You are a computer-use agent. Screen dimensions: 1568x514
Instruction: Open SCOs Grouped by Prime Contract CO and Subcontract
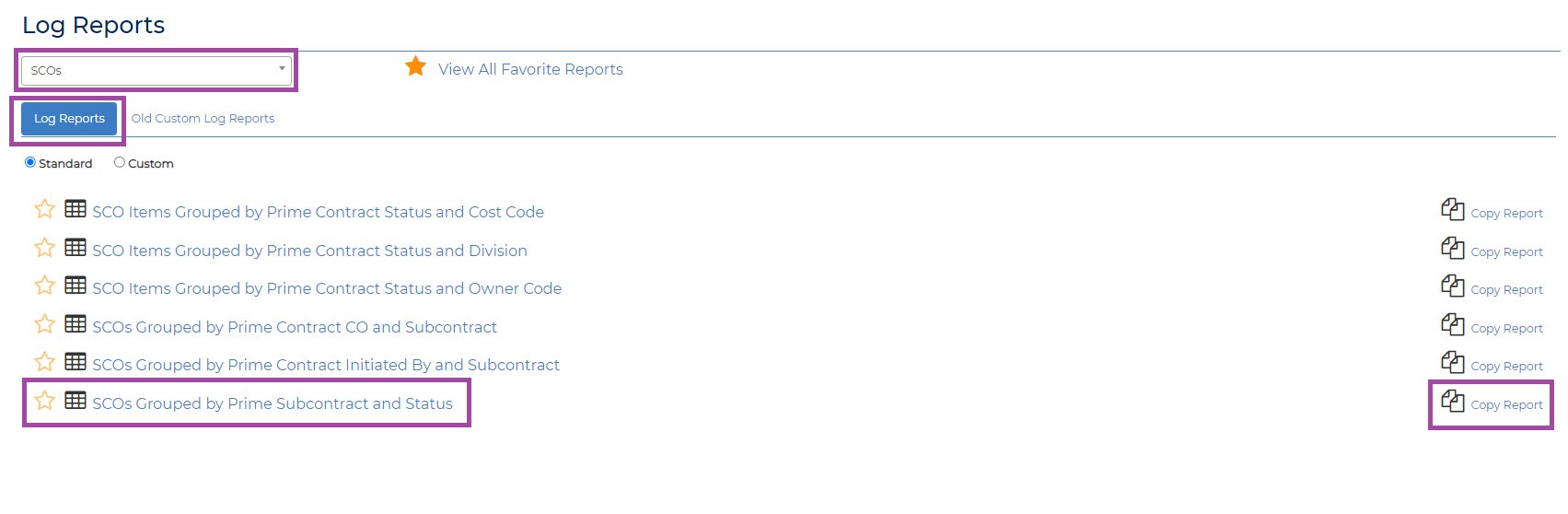(x=295, y=327)
